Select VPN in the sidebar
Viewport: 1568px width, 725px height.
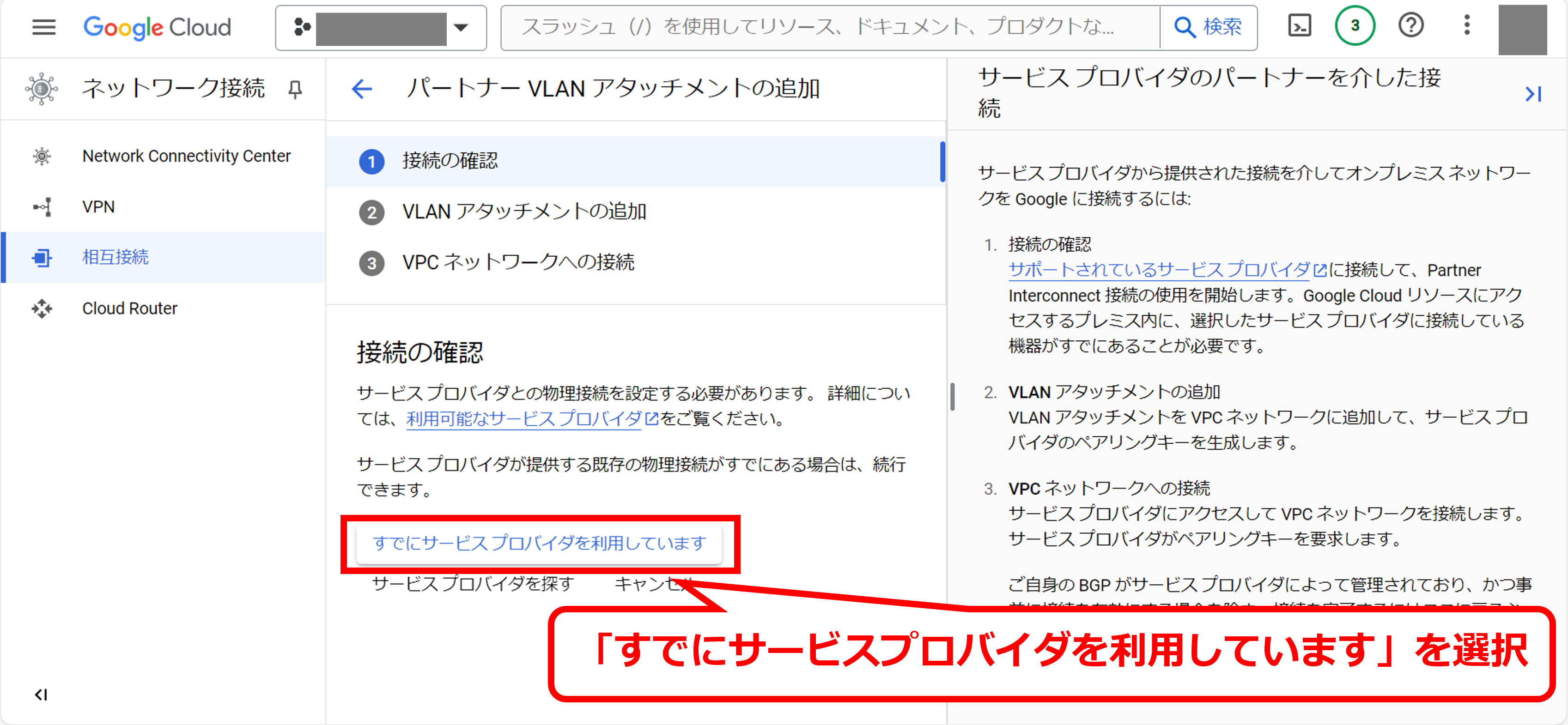[98, 207]
